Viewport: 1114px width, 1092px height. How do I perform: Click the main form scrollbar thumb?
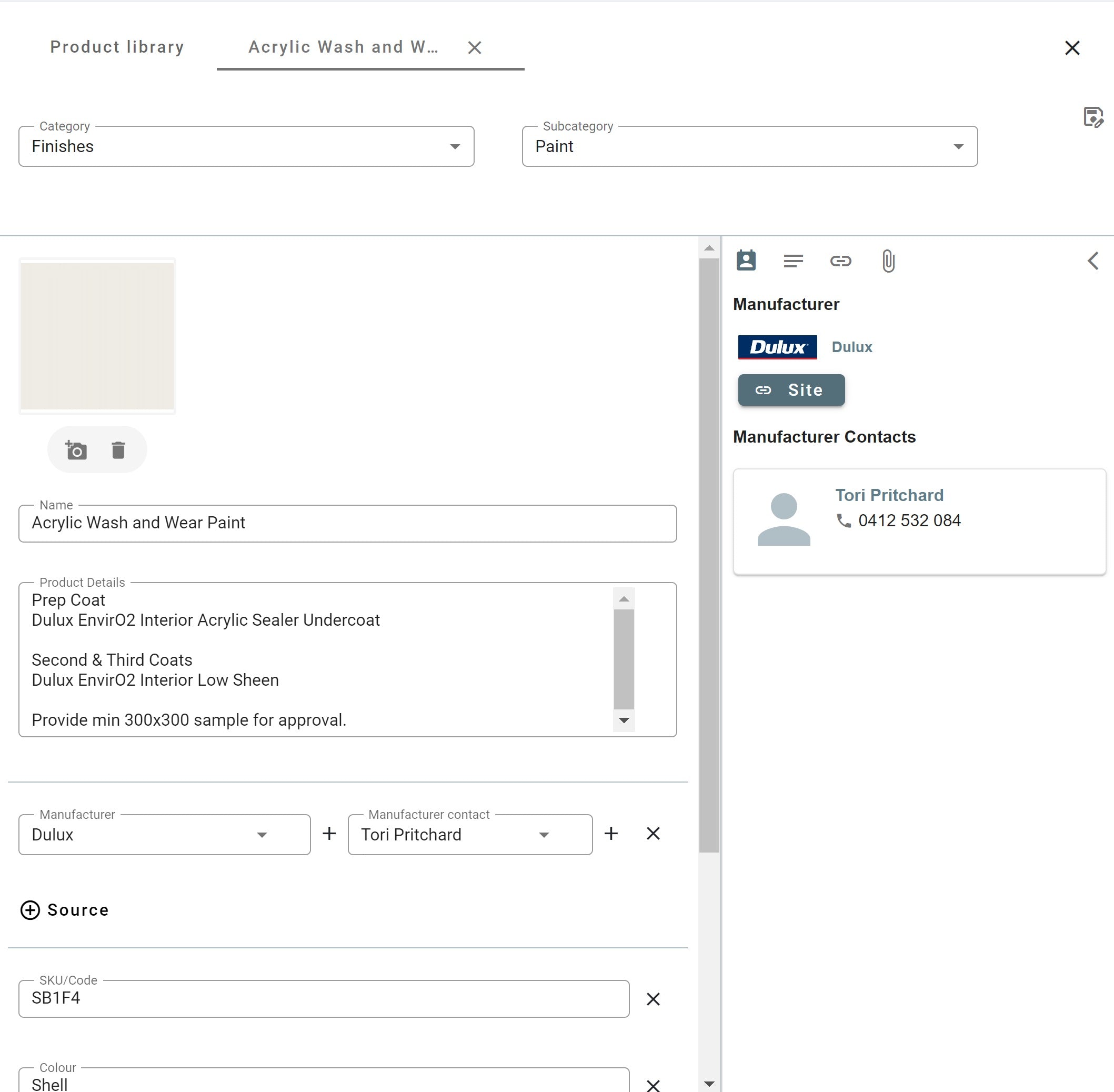coord(709,555)
